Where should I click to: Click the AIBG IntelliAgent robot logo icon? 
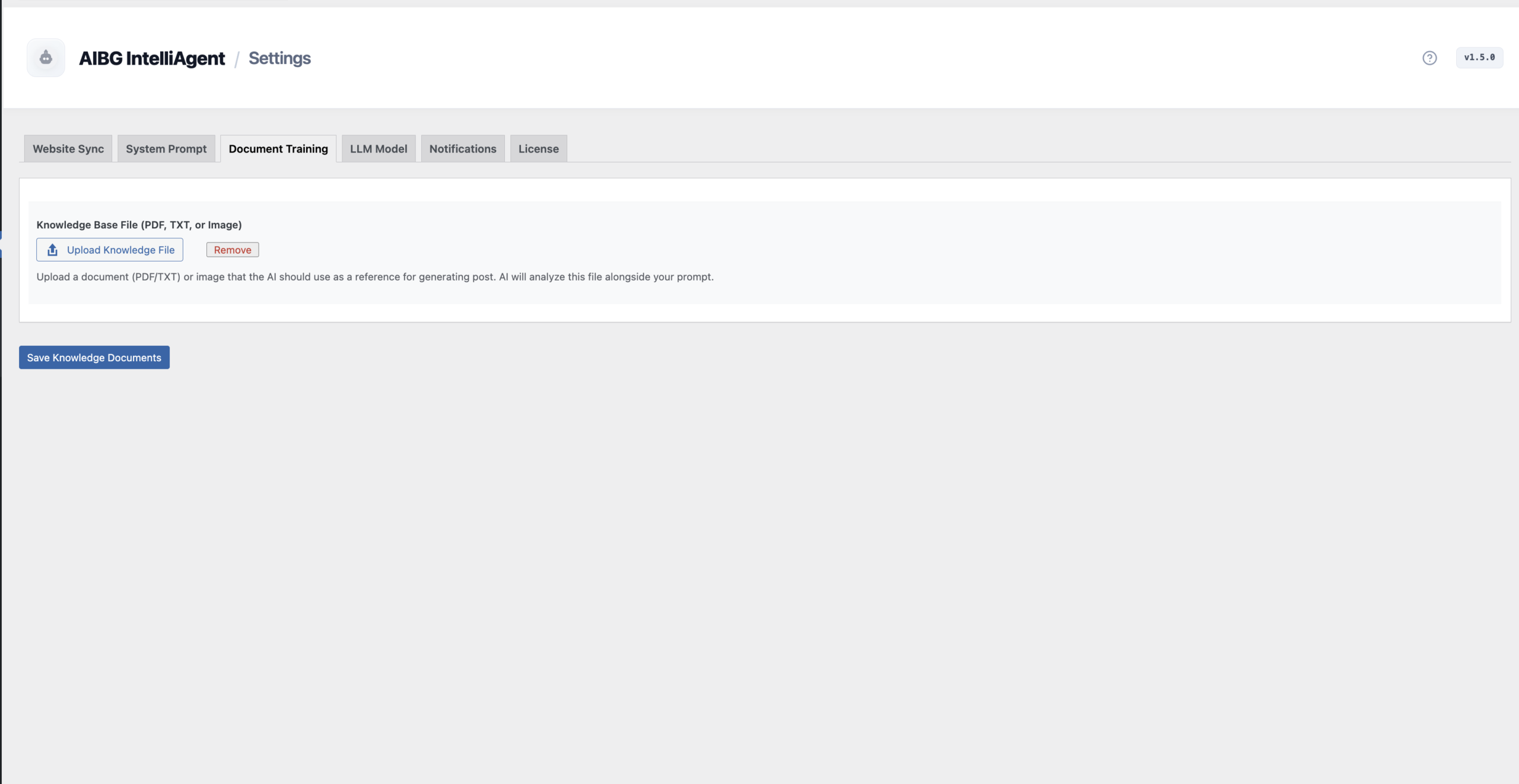(x=45, y=57)
